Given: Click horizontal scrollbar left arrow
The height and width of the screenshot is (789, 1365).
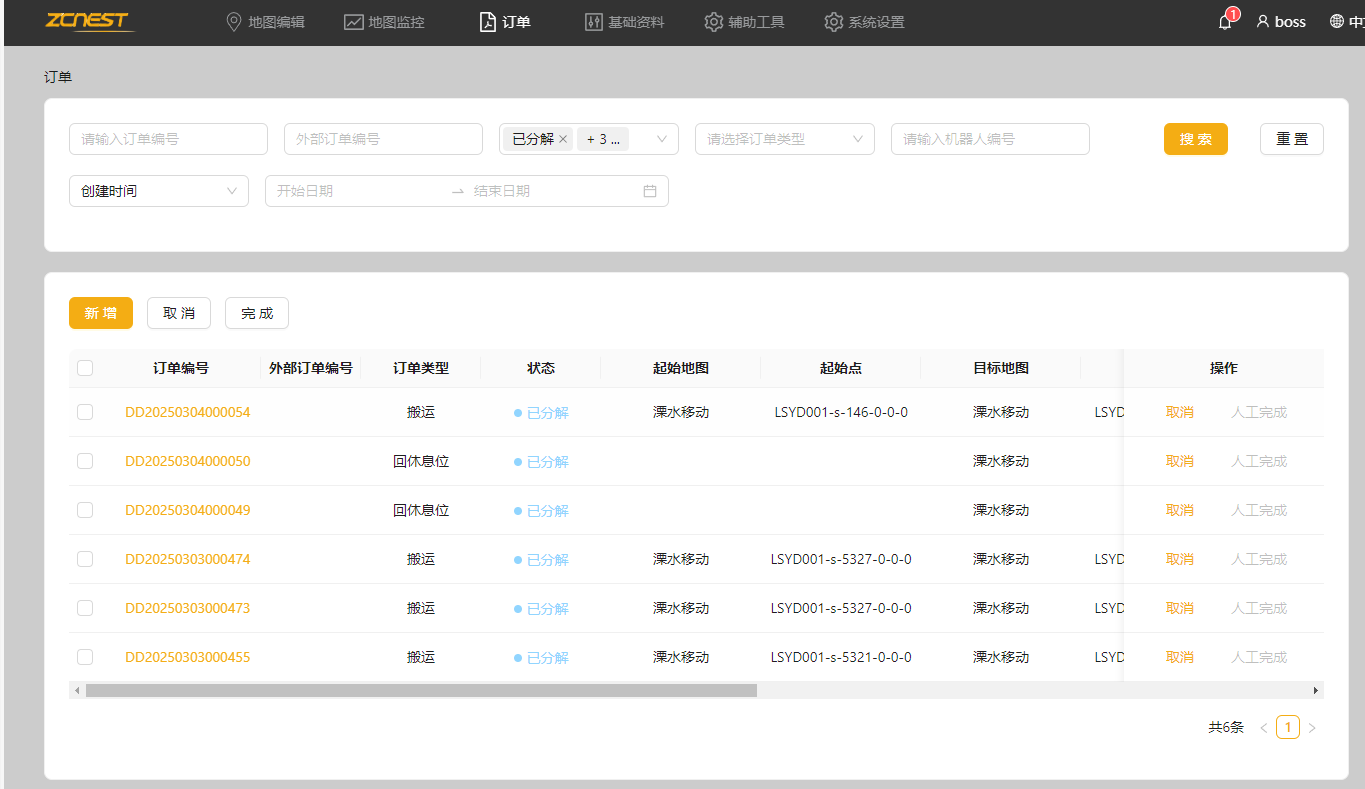Looking at the screenshot, I should (x=77, y=690).
